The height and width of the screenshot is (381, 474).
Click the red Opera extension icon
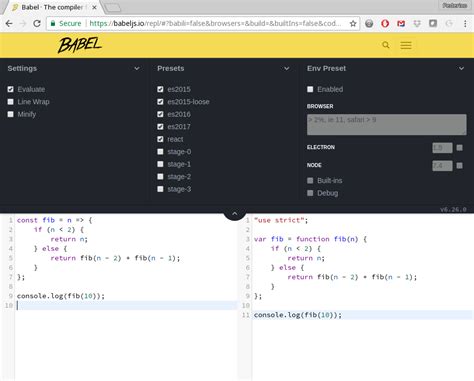385,23
